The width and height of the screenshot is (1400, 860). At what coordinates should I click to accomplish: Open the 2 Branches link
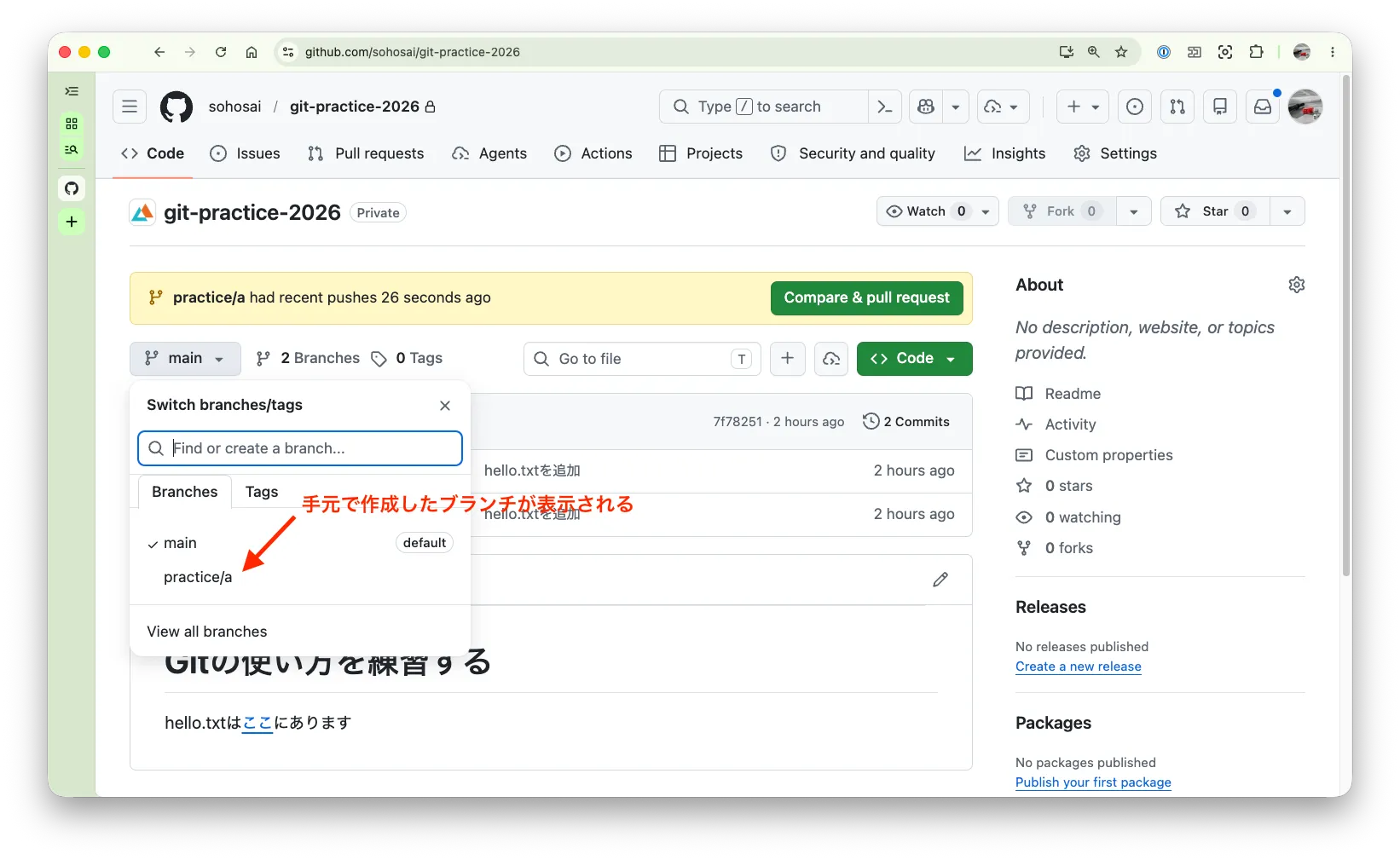coord(308,359)
